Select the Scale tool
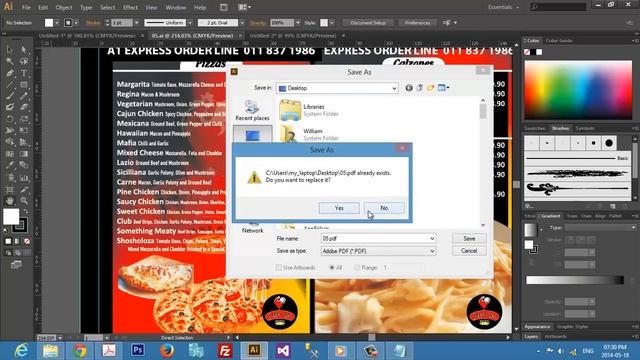640x360 pixels. [x=24, y=119]
